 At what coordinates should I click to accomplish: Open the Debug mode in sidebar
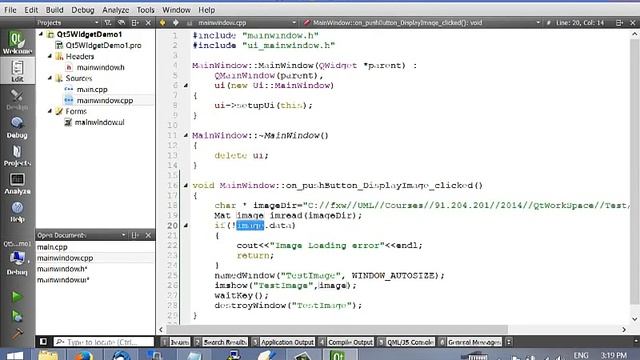click(17, 127)
